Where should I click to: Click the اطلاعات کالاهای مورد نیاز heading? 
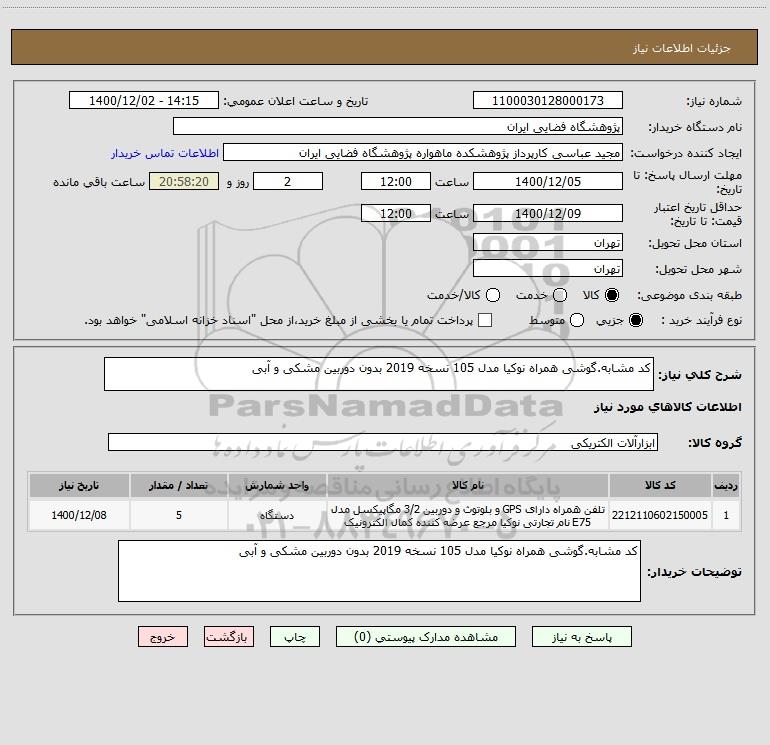[x=668, y=407]
